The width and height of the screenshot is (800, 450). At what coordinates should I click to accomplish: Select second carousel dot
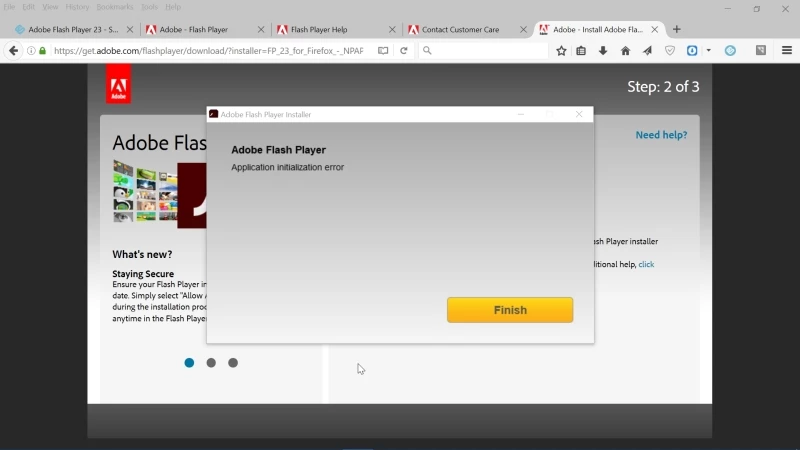(211, 363)
